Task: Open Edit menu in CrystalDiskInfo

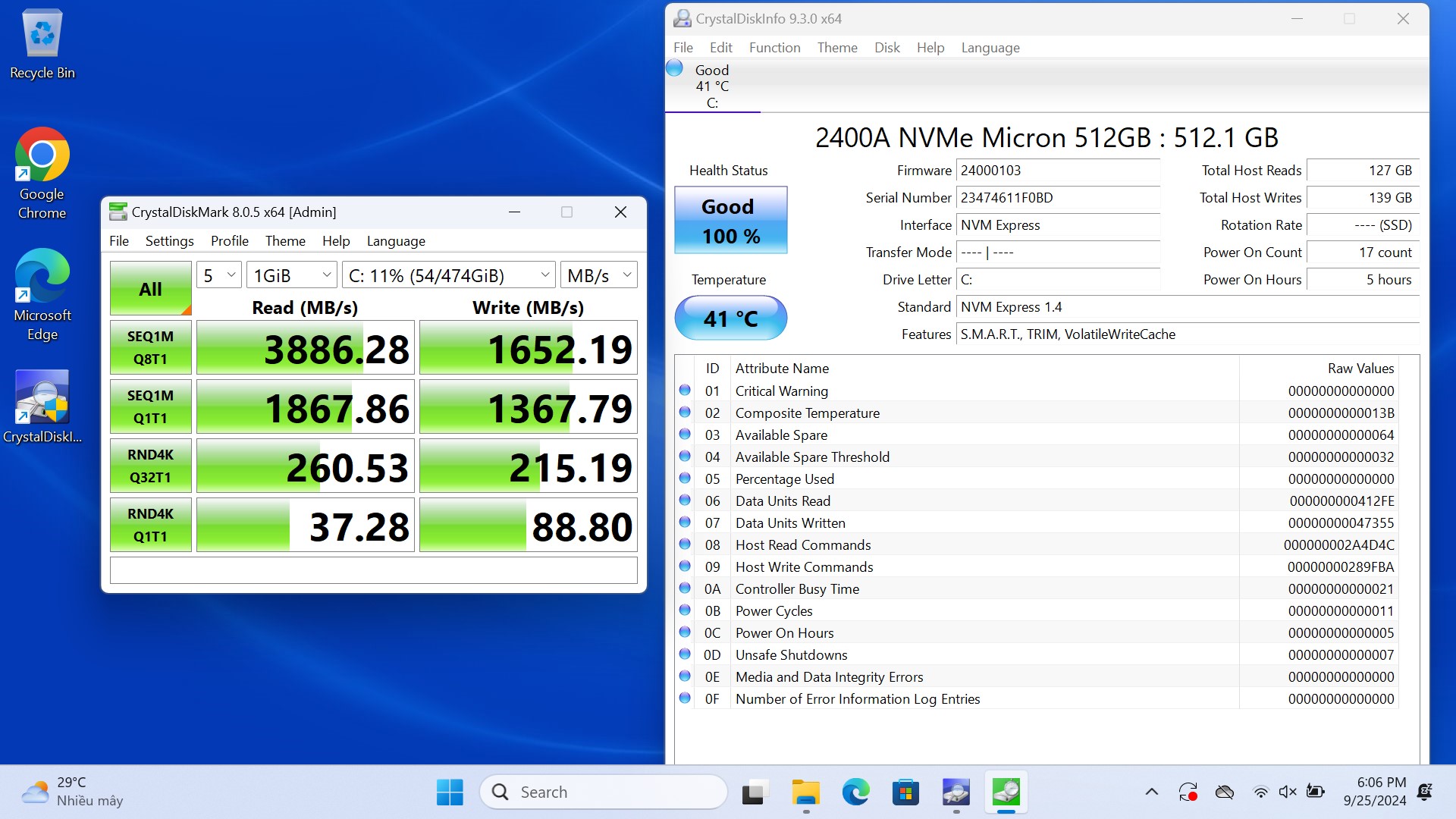Action: [720, 47]
